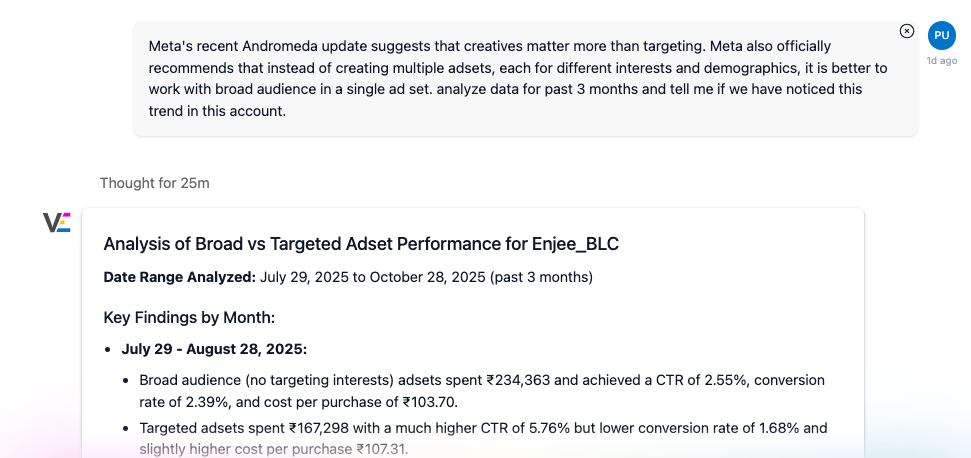Click the PU user avatar
This screenshot has height=458, width=971.
(x=941, y=35)
